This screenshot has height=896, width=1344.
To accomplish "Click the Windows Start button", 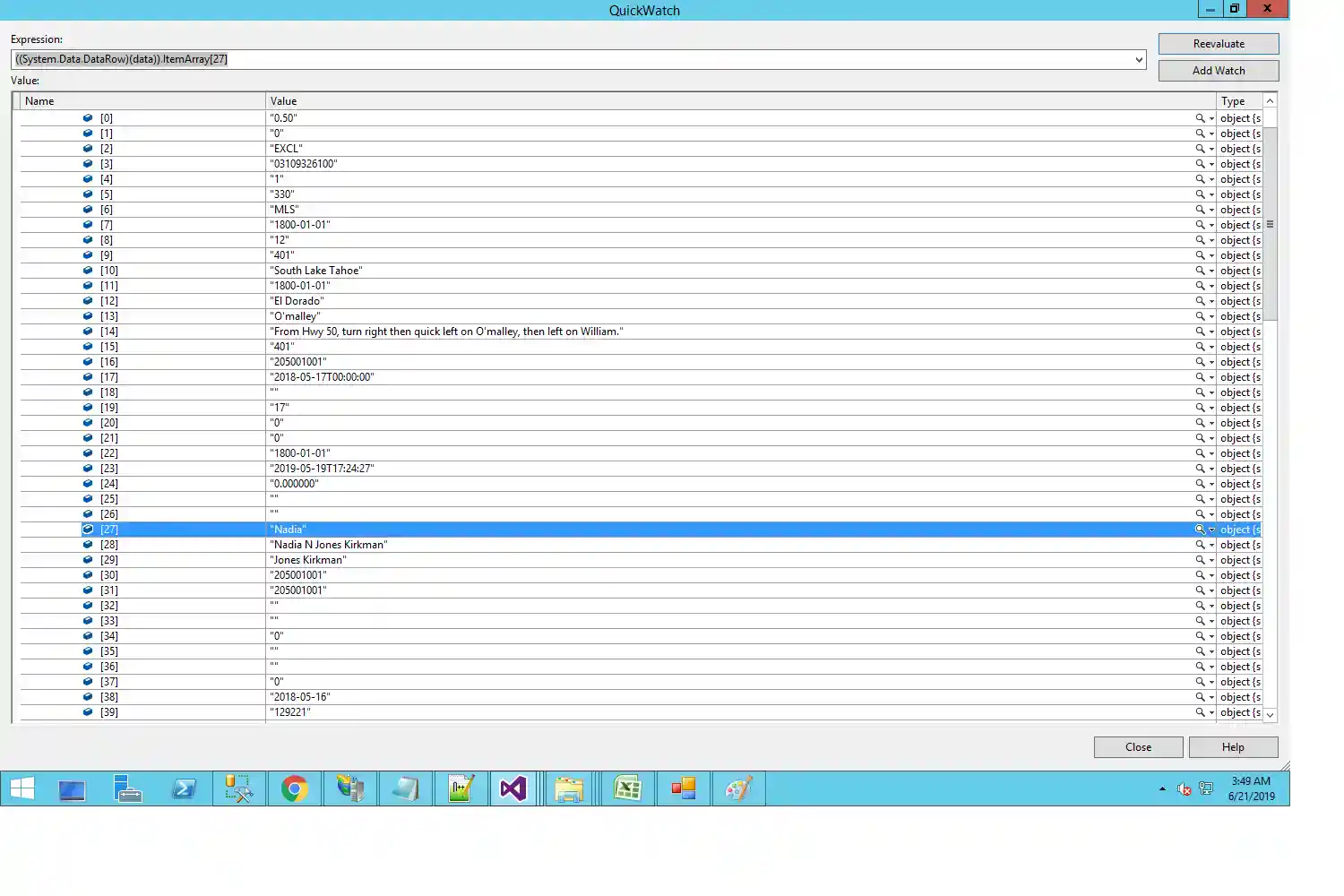I will 22,789.
